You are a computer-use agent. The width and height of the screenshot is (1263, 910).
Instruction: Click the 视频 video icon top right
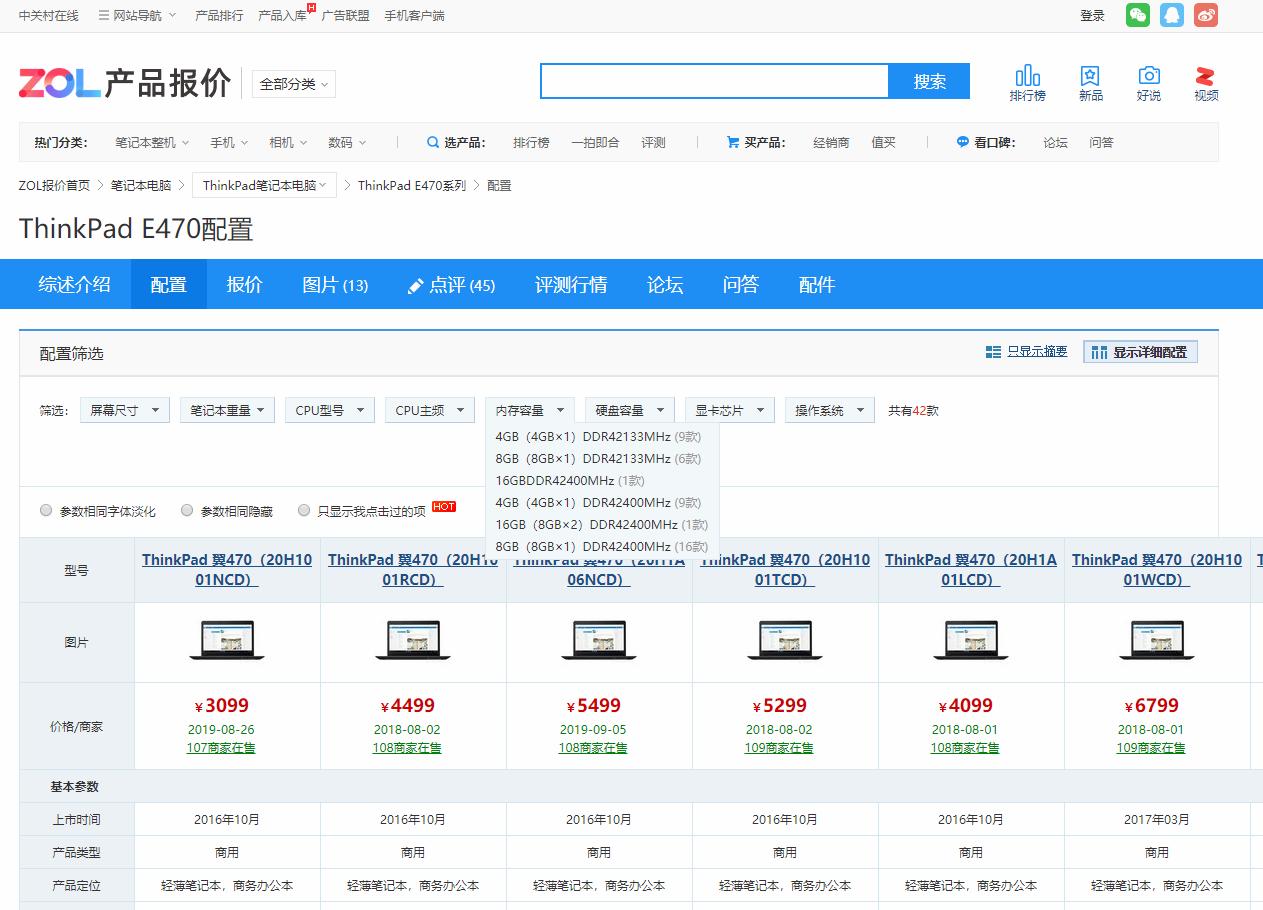point(1206,78)
